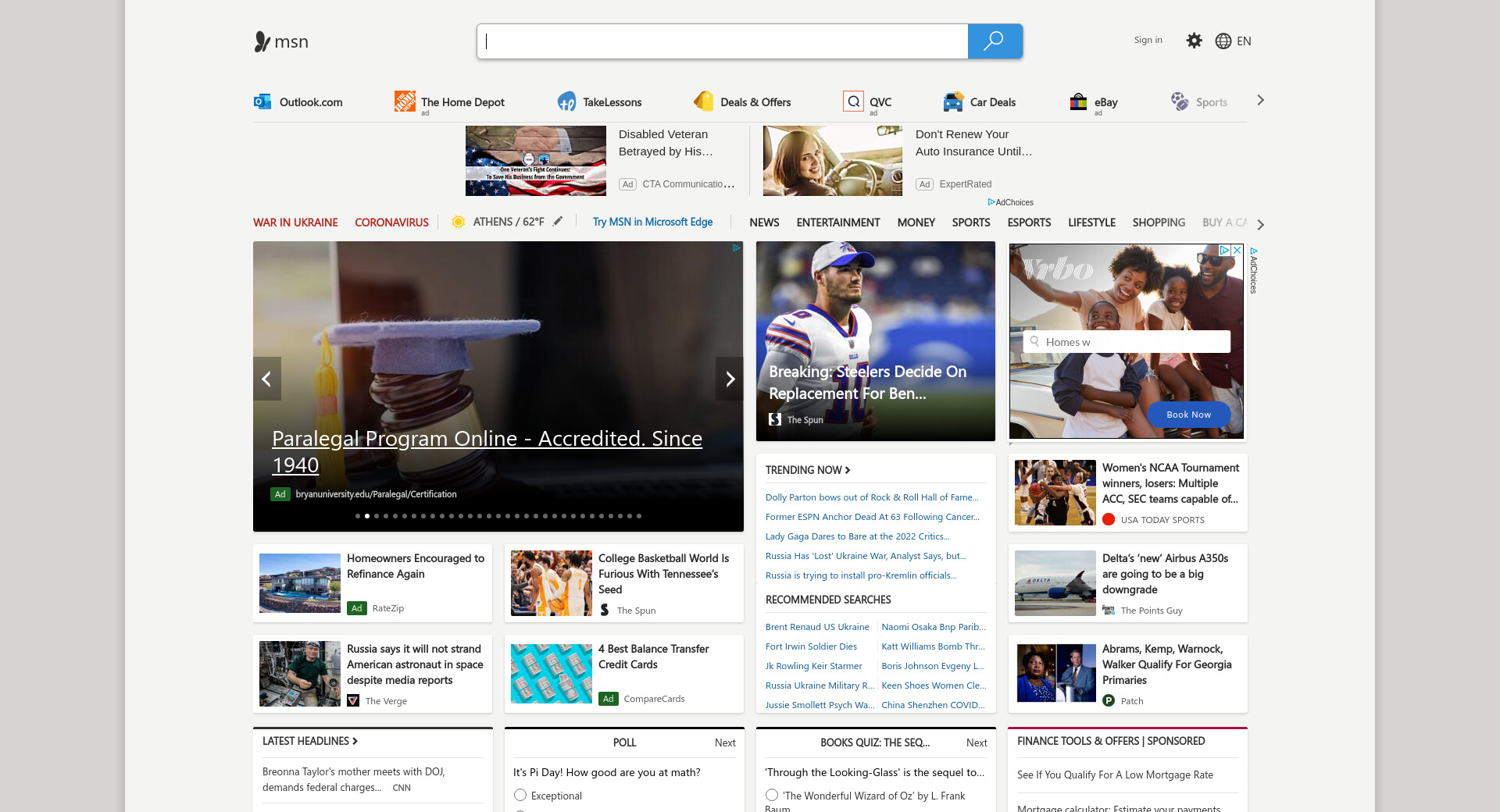Select the Exceptional poll option

point(520,795)
